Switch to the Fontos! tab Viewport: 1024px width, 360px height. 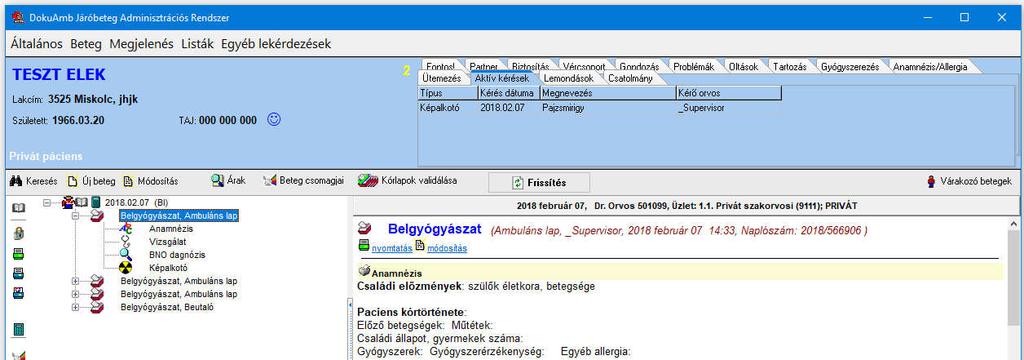[440, 67]
